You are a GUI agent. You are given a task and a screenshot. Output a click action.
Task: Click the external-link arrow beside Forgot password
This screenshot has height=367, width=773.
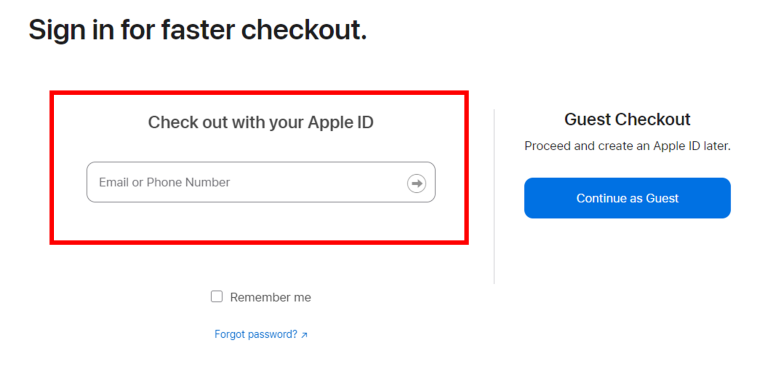coord(304,335)
